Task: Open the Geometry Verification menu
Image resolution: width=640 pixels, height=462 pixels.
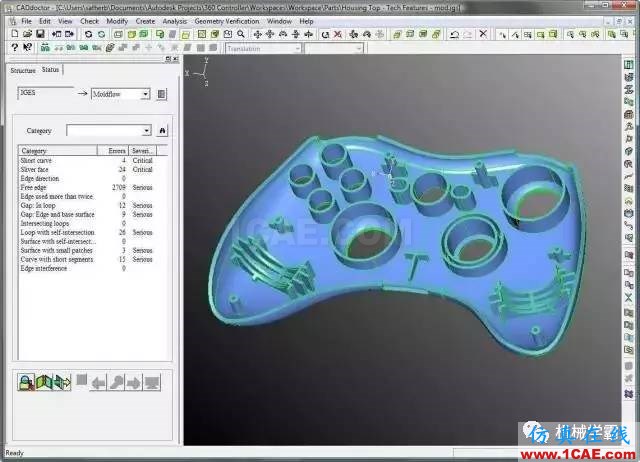Action: pyautogui.click(x=227, y=21)
